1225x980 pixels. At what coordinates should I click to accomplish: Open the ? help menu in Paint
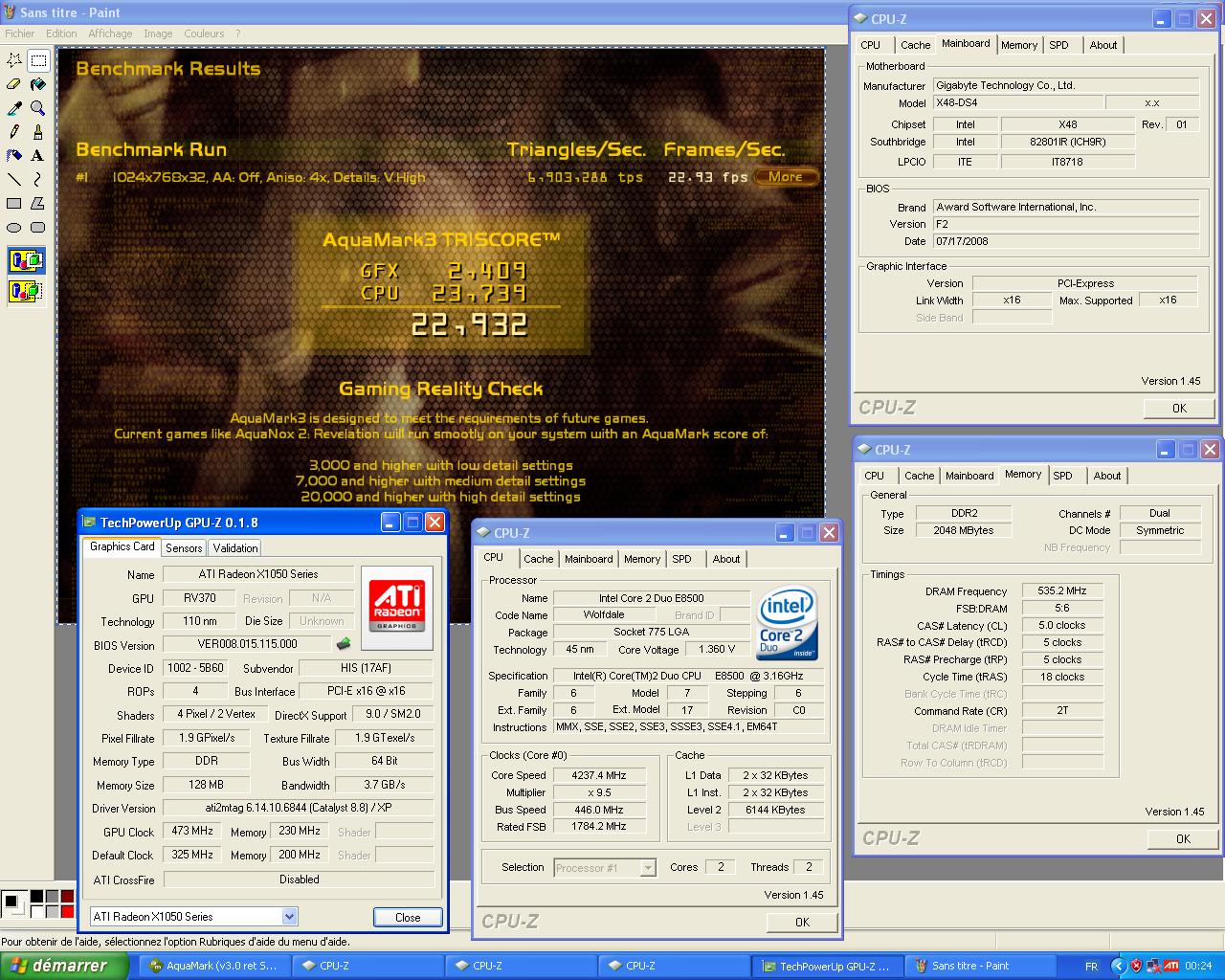[x=238, y=33]
